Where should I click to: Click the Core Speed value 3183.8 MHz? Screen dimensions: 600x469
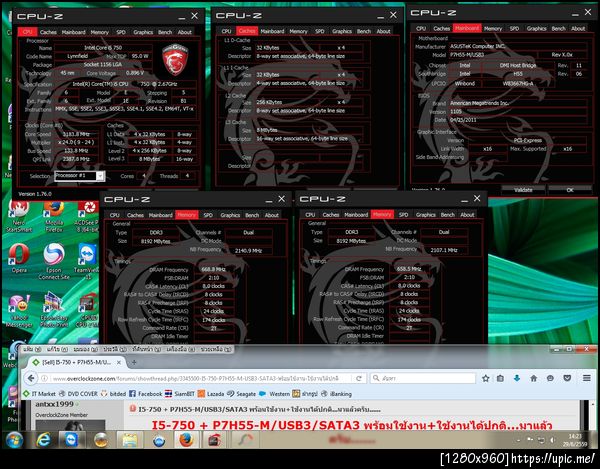pyautogui.click(x=76, y=134)
